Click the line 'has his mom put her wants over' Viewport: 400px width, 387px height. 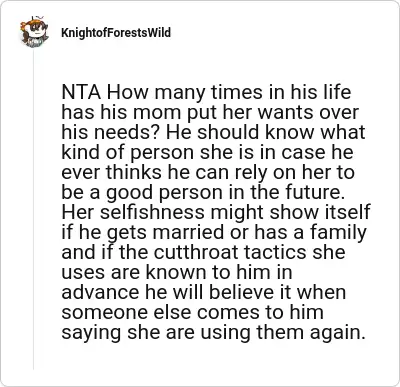point(210,112)
